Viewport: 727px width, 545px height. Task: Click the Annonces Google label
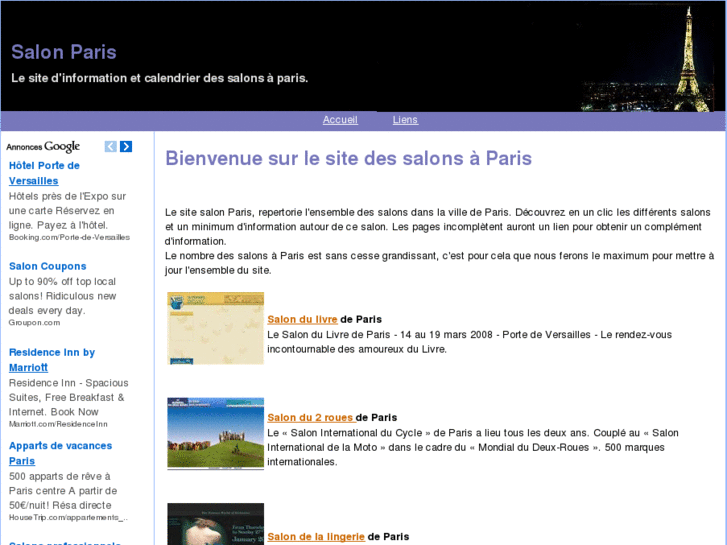43,147
